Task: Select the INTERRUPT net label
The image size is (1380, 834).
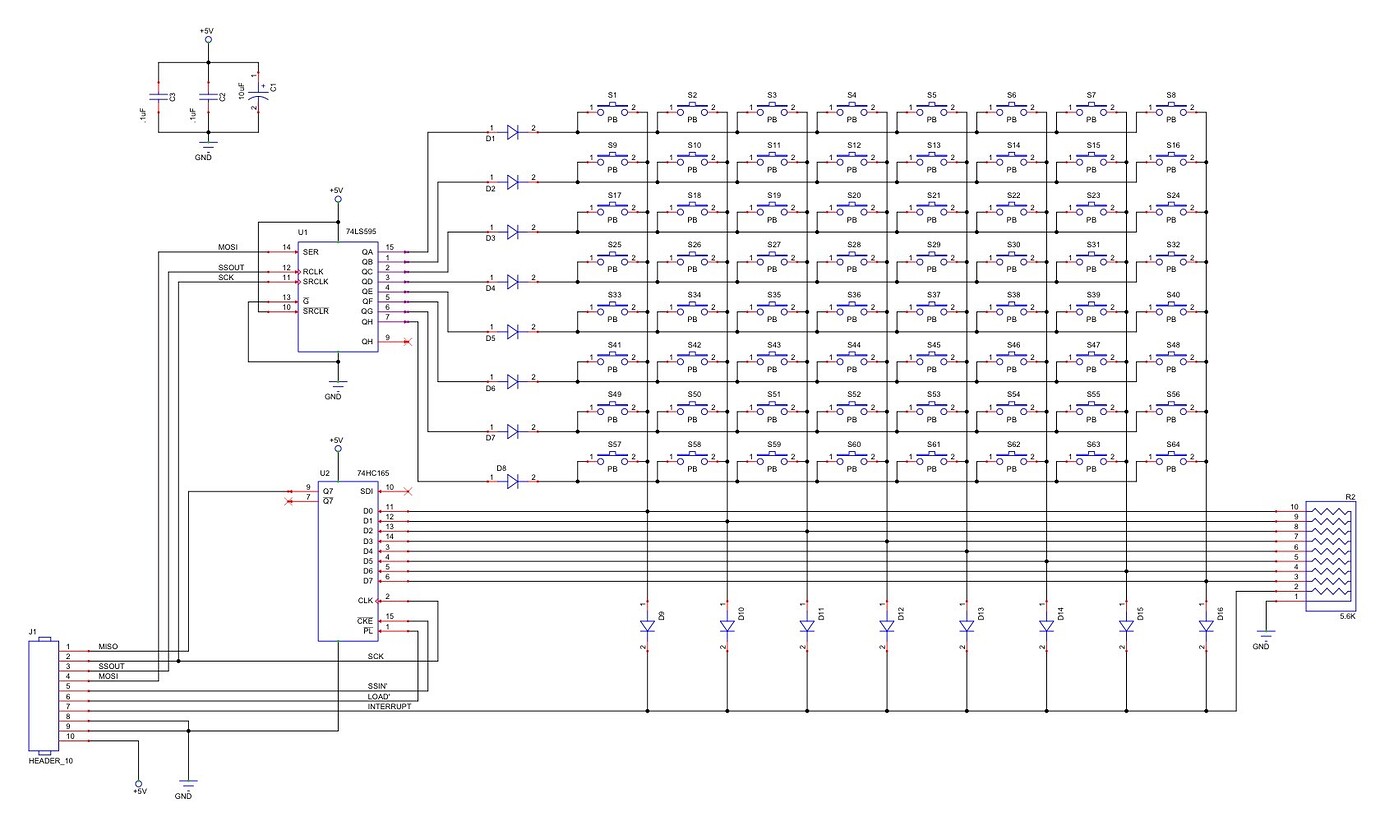Action: point(390,704)
